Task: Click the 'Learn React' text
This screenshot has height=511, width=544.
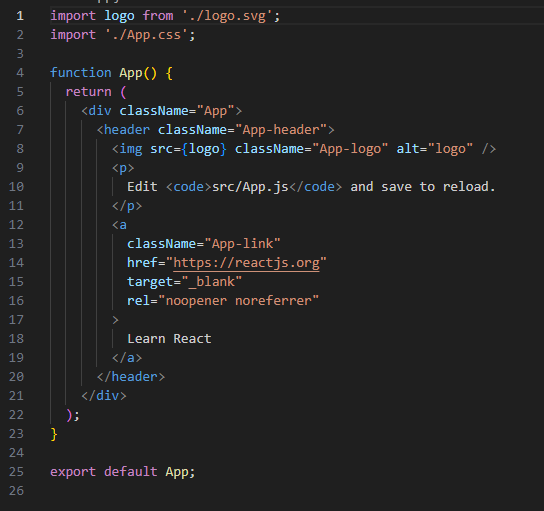Action: (x=169, y=339)
